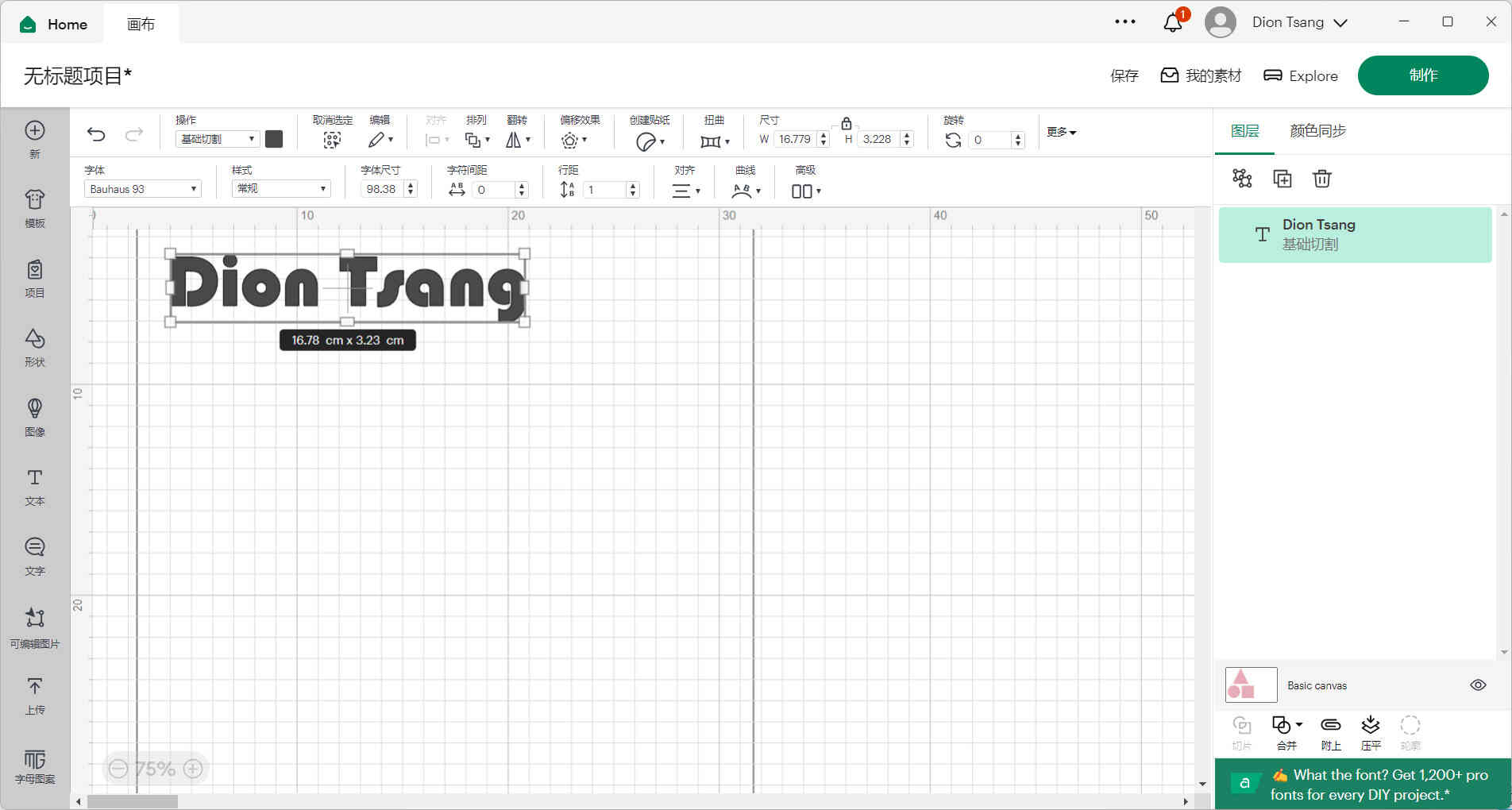Open the Projects clipboard icon in sidebar
This screenshot has height=810, width=1512.
pos(35,269)
